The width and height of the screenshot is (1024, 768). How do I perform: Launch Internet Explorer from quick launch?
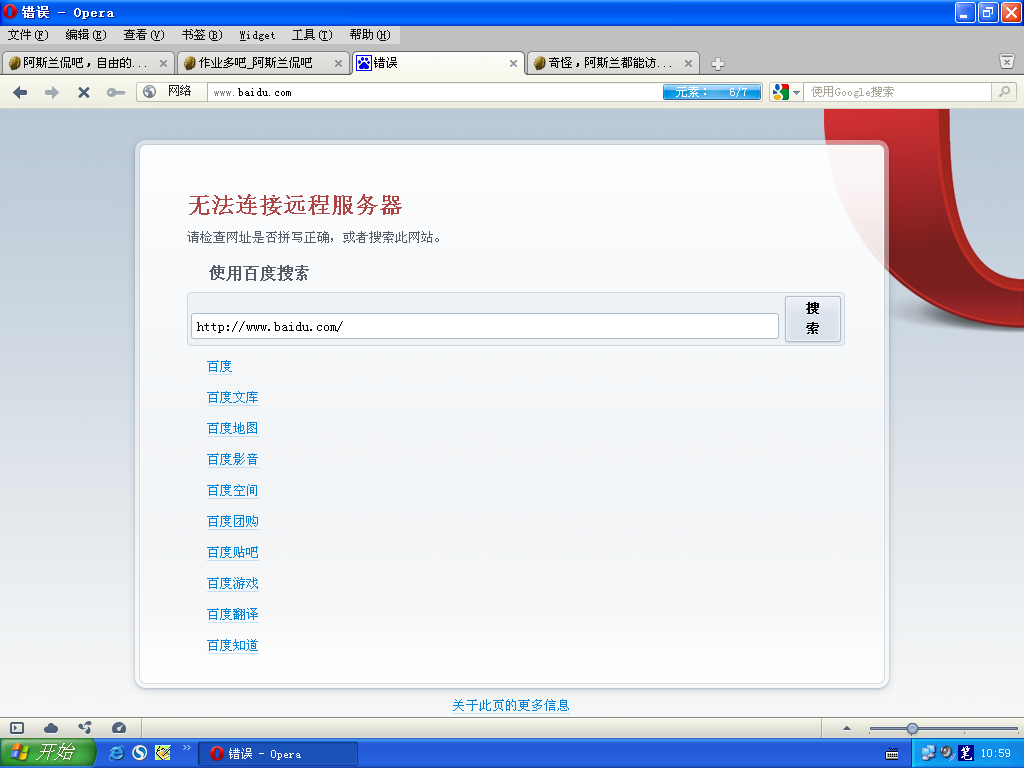(116, 753)
